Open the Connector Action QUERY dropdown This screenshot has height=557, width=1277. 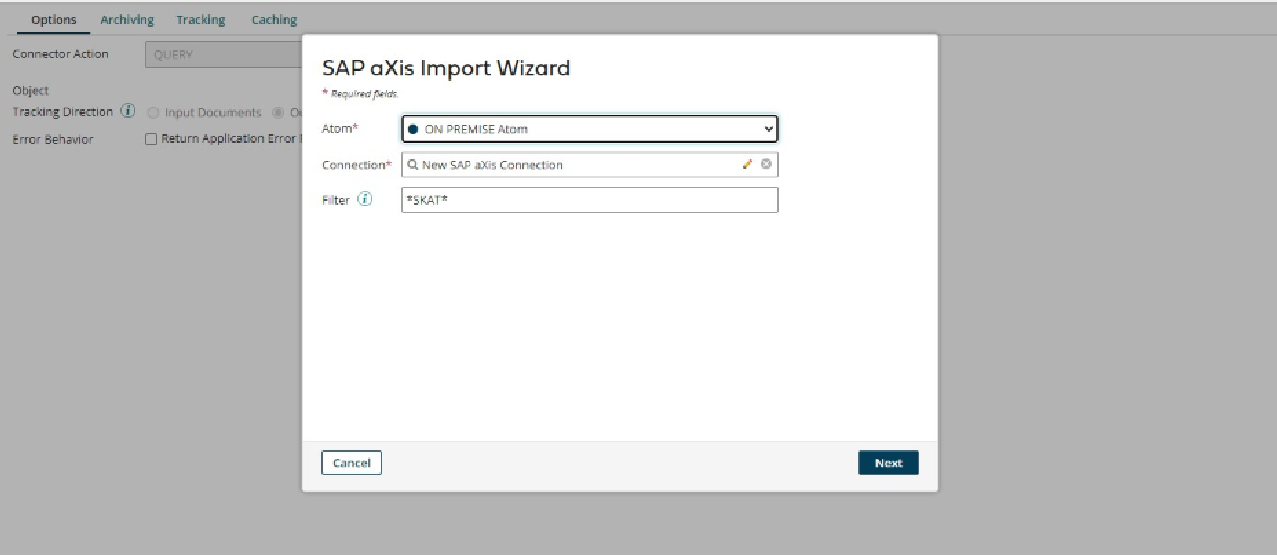[224, 54]
